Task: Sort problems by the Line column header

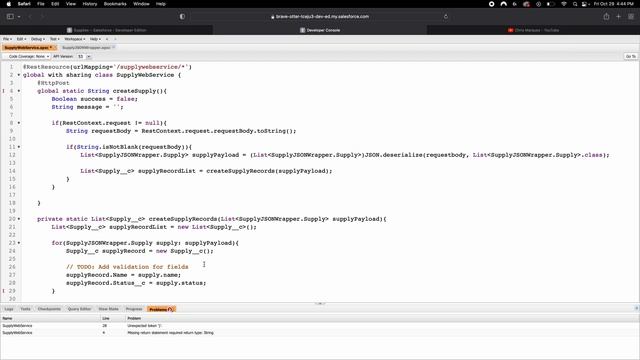Action: 113,318
